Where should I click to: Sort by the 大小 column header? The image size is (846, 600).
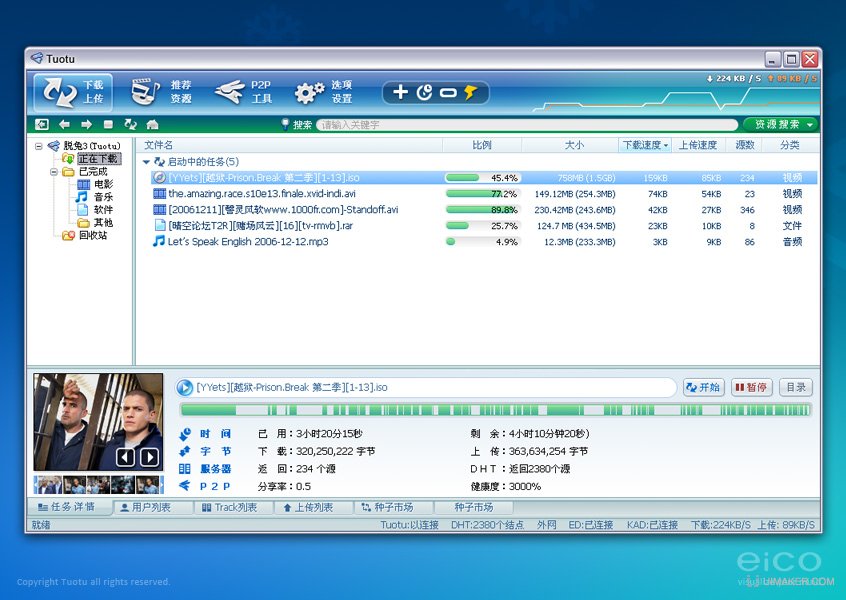pos(574,145)
